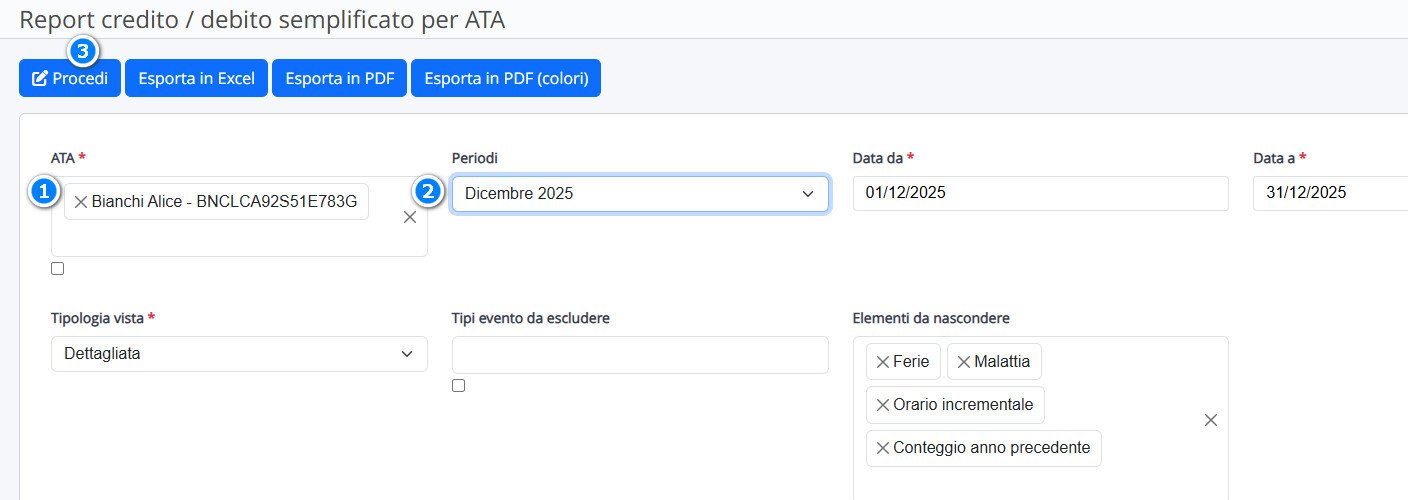Viewport: 1408px width, 500px height.
Task: Toggle checkbox under Tipi evento da escludere
Action: click(458, 385)
